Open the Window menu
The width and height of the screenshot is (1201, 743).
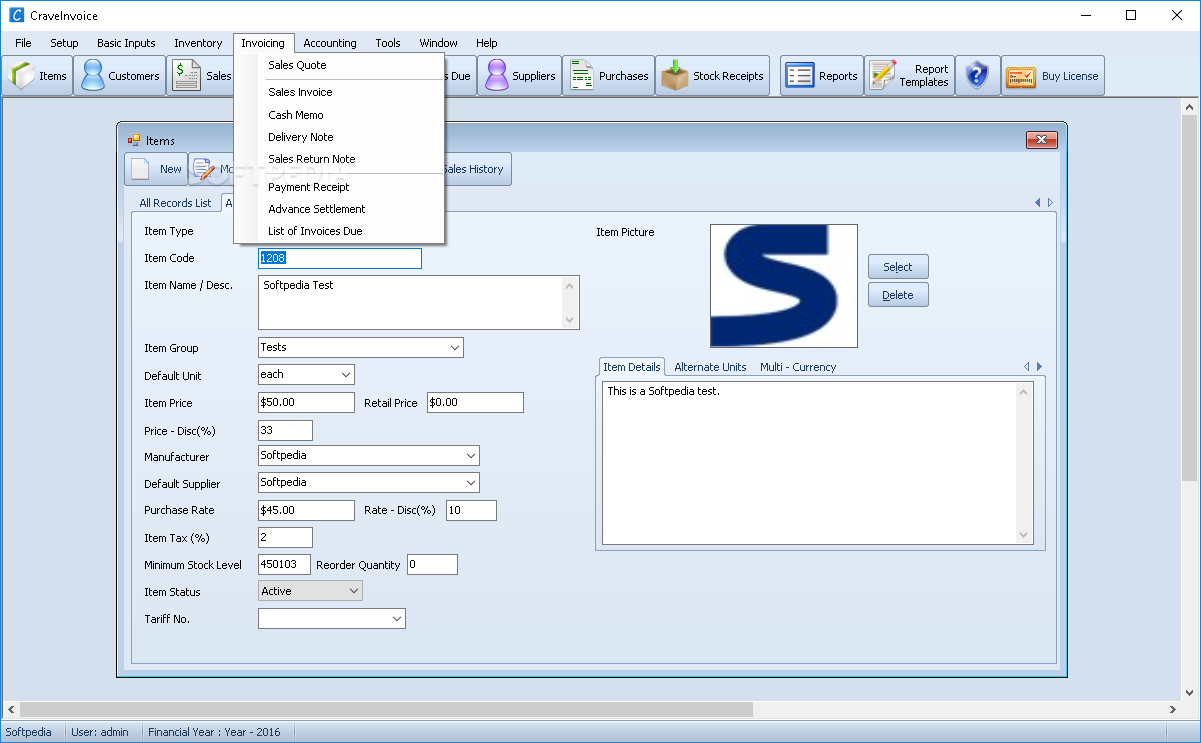(x=438, y=43)
